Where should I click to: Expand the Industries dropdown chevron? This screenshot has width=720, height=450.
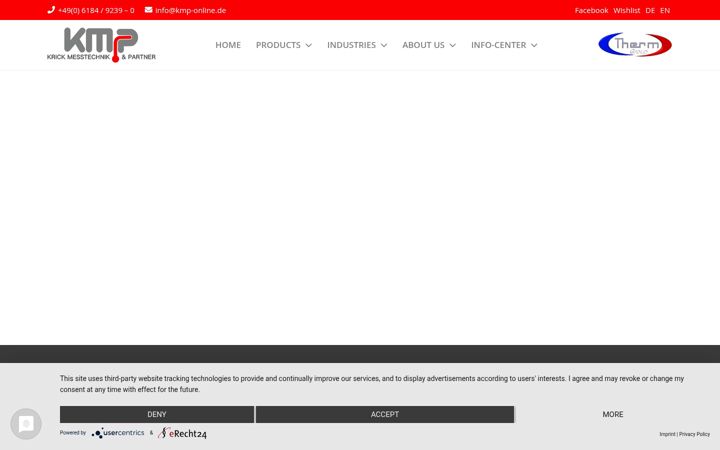pyautogui.click(x=384, y=45)
